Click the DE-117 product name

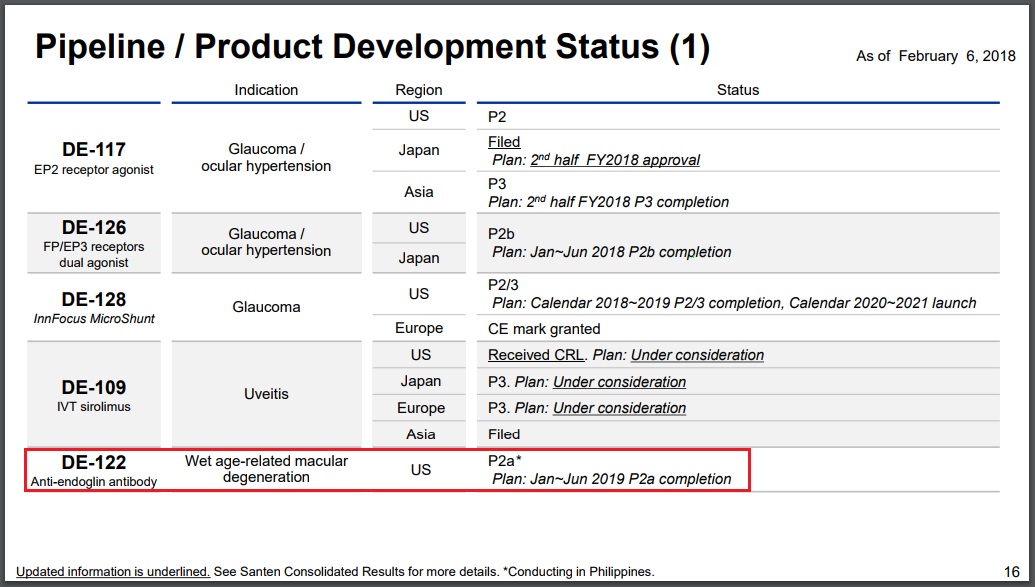(x=94, y=150)
